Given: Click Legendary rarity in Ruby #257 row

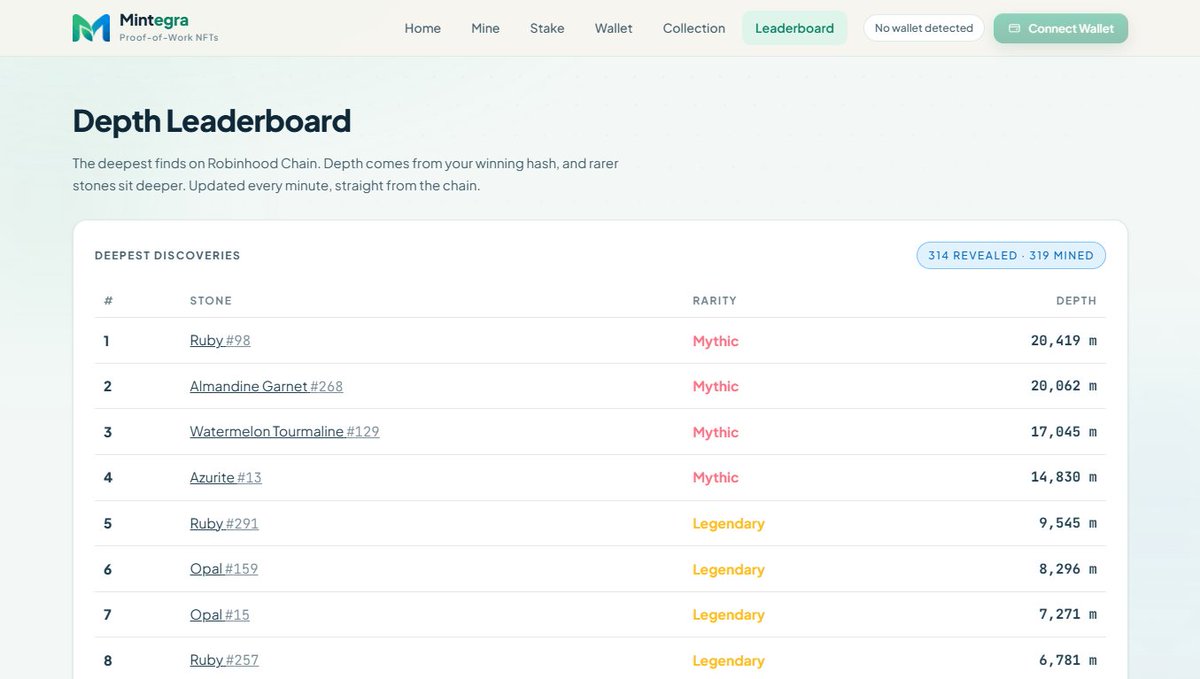Looking at the screenshot, I should pyautogui.click(x=729, y=661).
